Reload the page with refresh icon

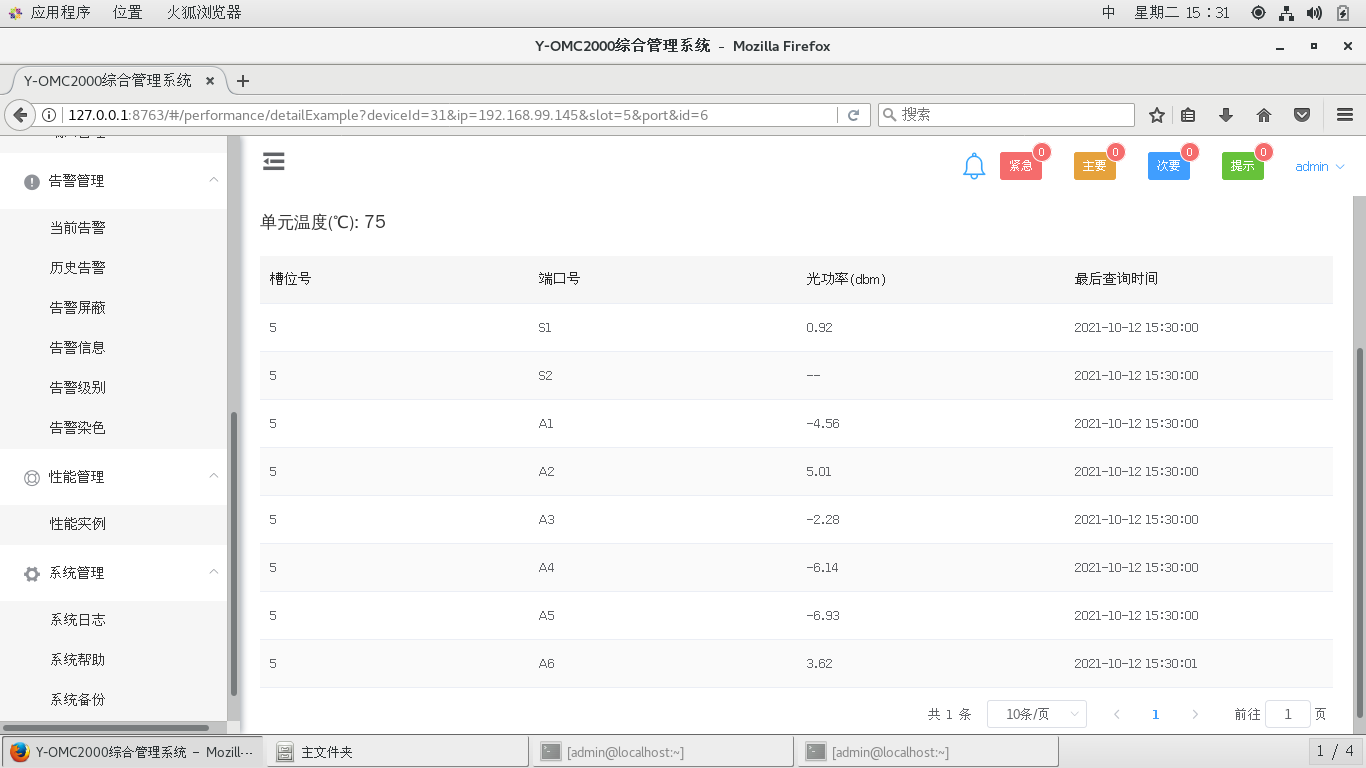click(x=853, y=115)
